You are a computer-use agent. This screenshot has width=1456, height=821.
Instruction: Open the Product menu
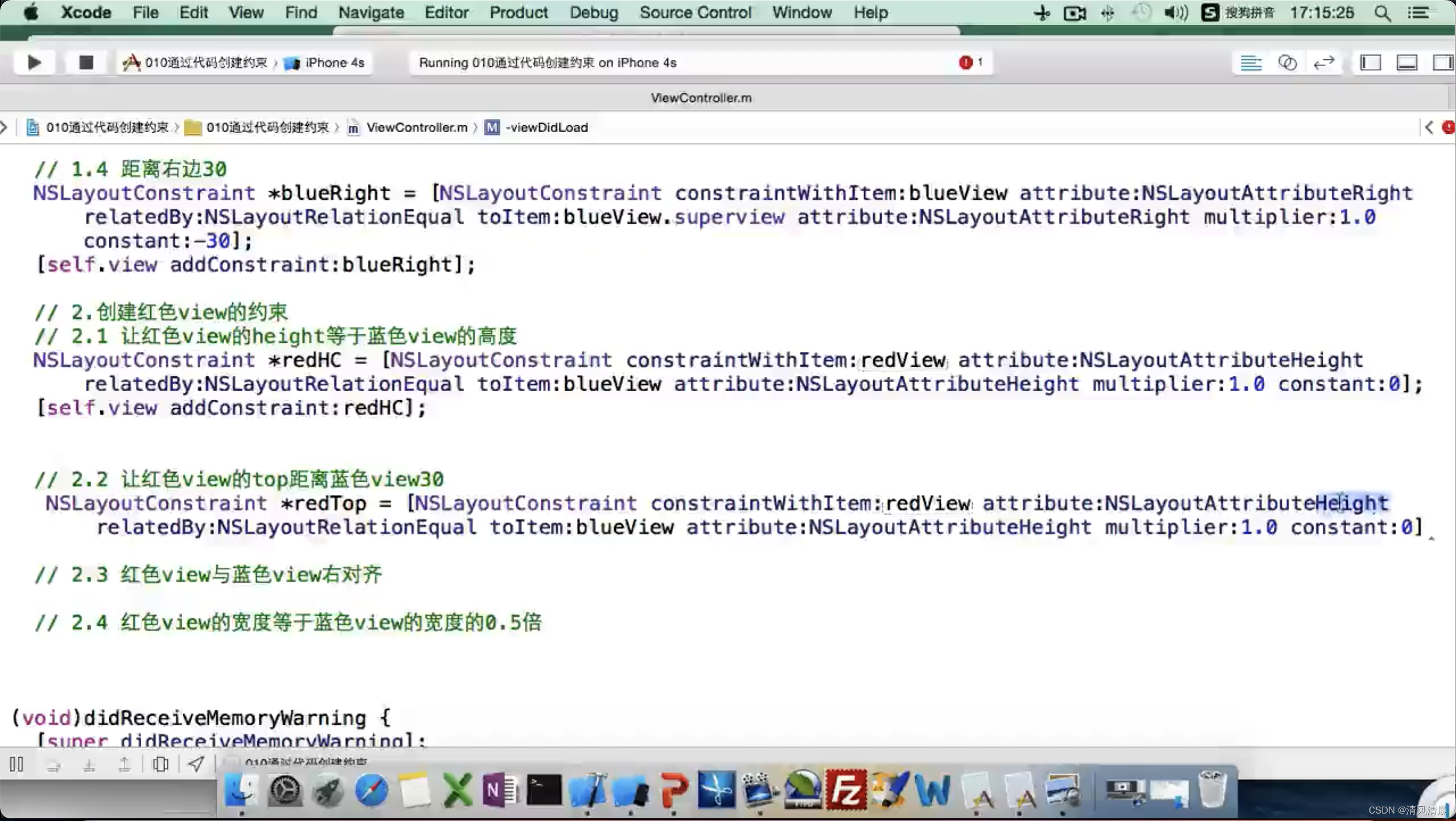(x=519, y=12)
